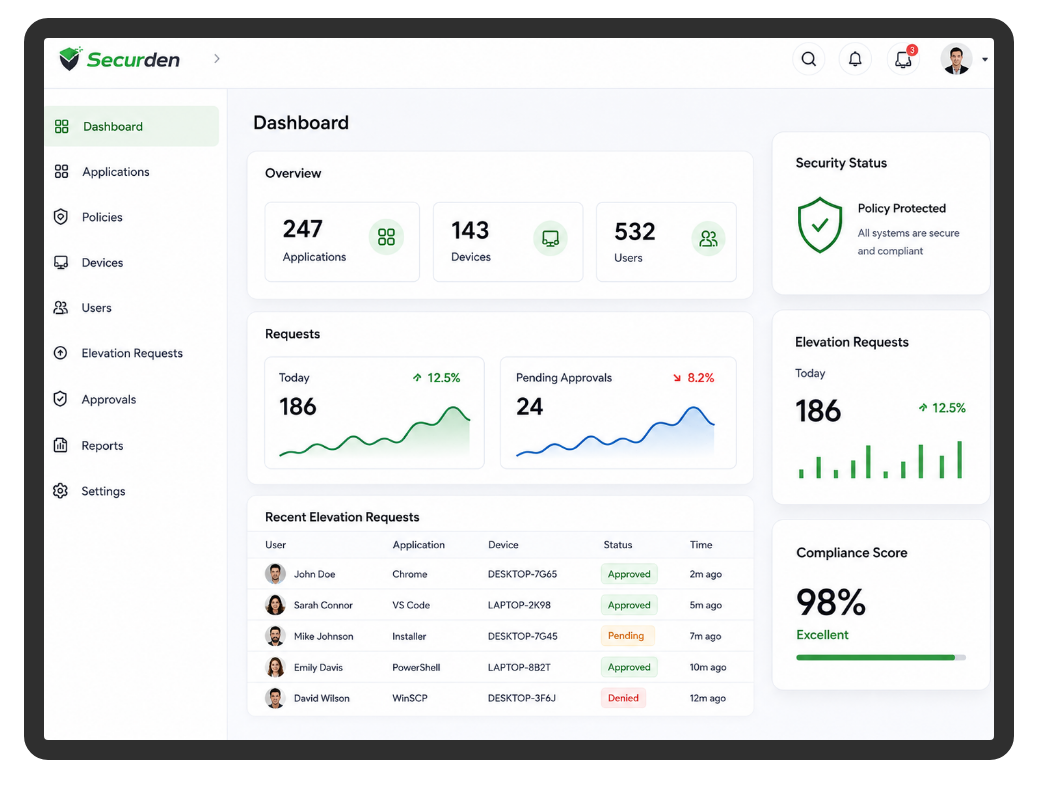Click the Policy Protected shield checkmark icon
Screen dimensions: 1038x790
820,225
